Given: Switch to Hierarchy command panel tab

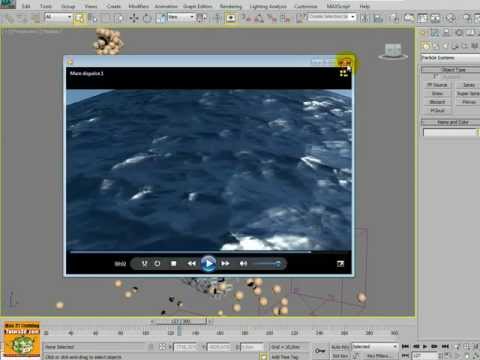Looking at the screenshot, I should (447, 33).
